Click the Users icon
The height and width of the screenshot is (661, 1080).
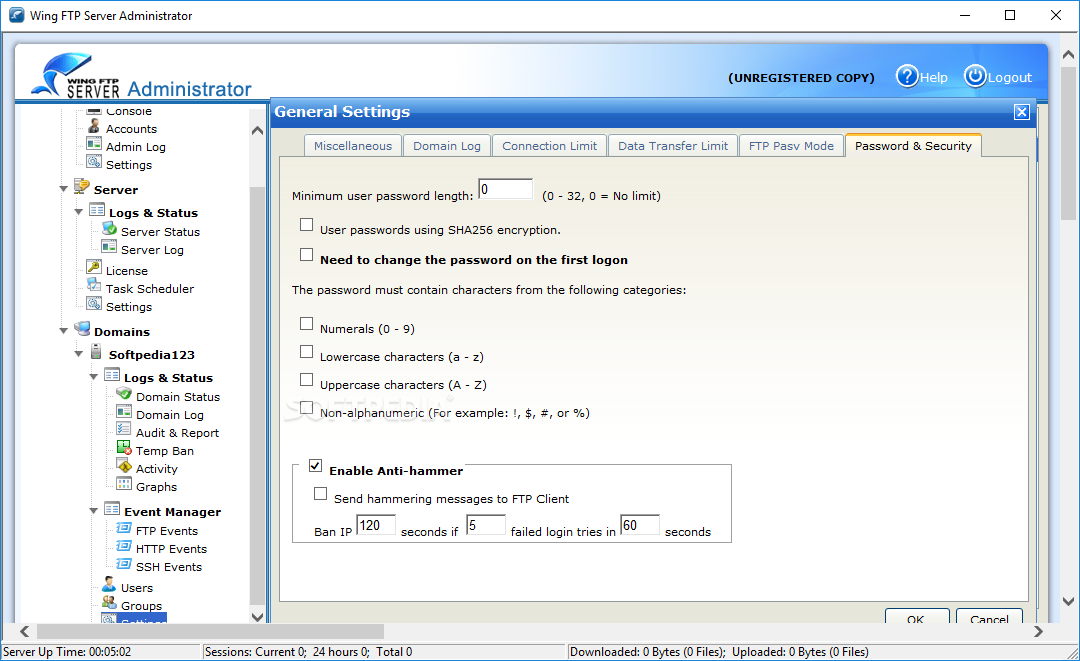(x=109, y=585)
